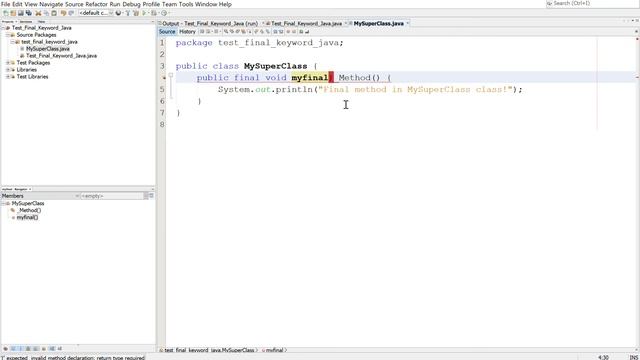Open the Window menu
This screenshot has width=640, height=360.
coord(206,4)
